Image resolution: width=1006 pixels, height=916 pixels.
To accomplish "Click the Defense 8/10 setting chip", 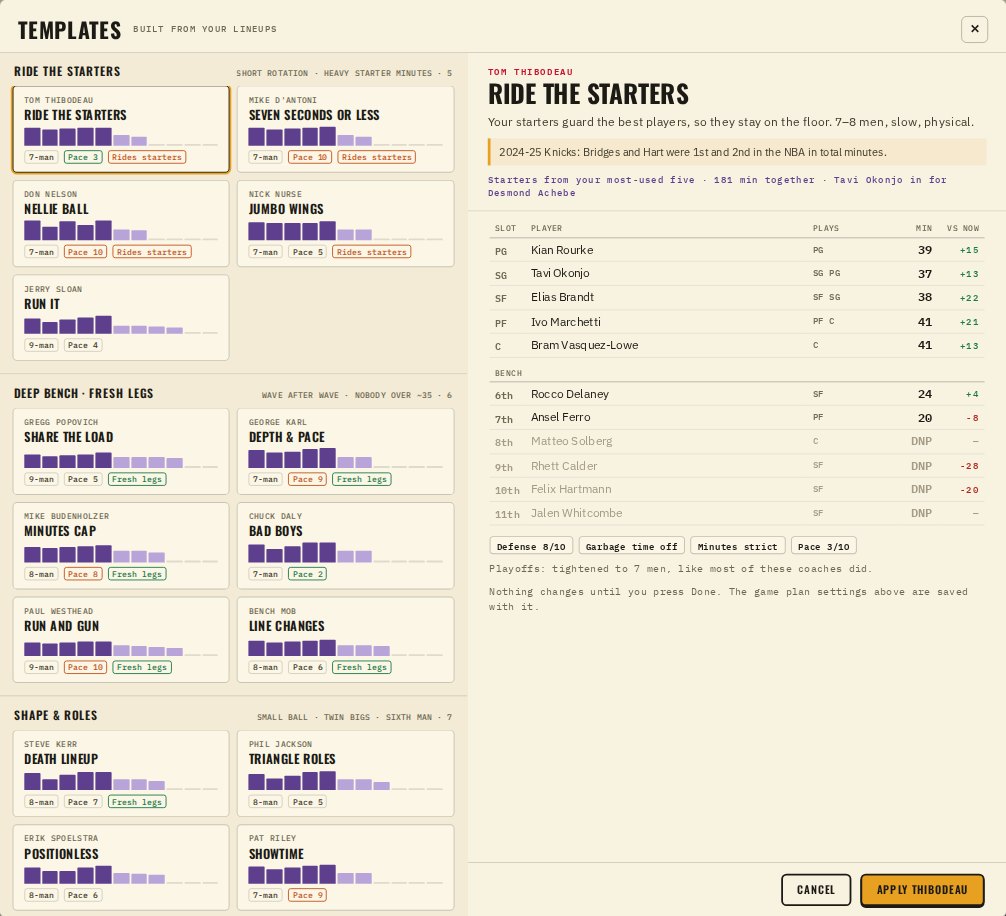I will [x=531, y=546].
